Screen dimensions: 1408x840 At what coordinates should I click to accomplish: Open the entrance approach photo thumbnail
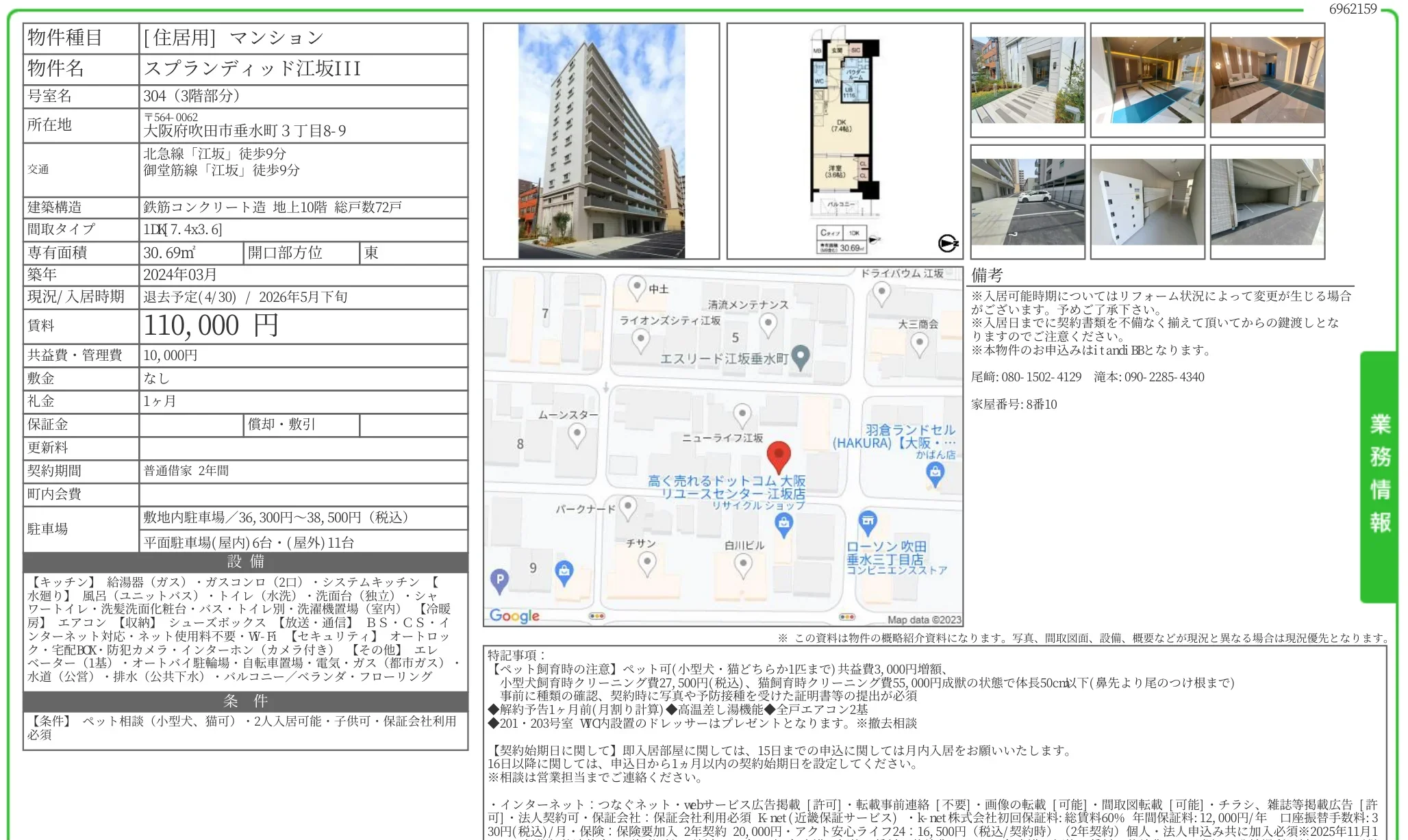point(1027,80)
